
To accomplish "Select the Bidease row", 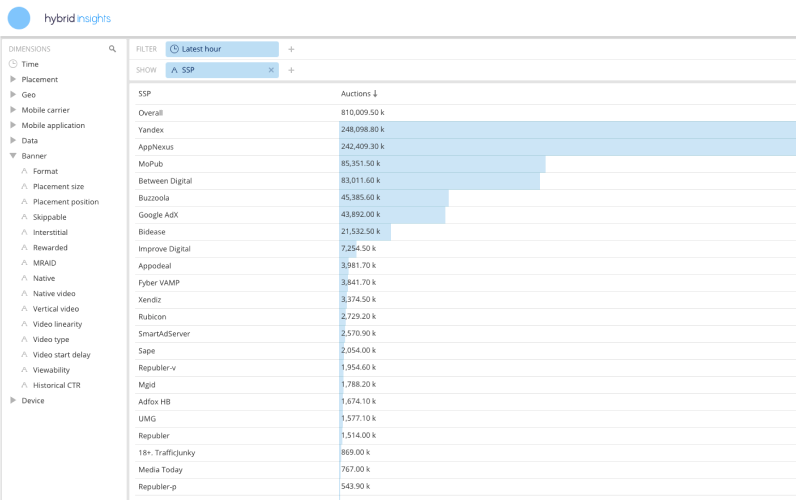I will coord(466,232).
